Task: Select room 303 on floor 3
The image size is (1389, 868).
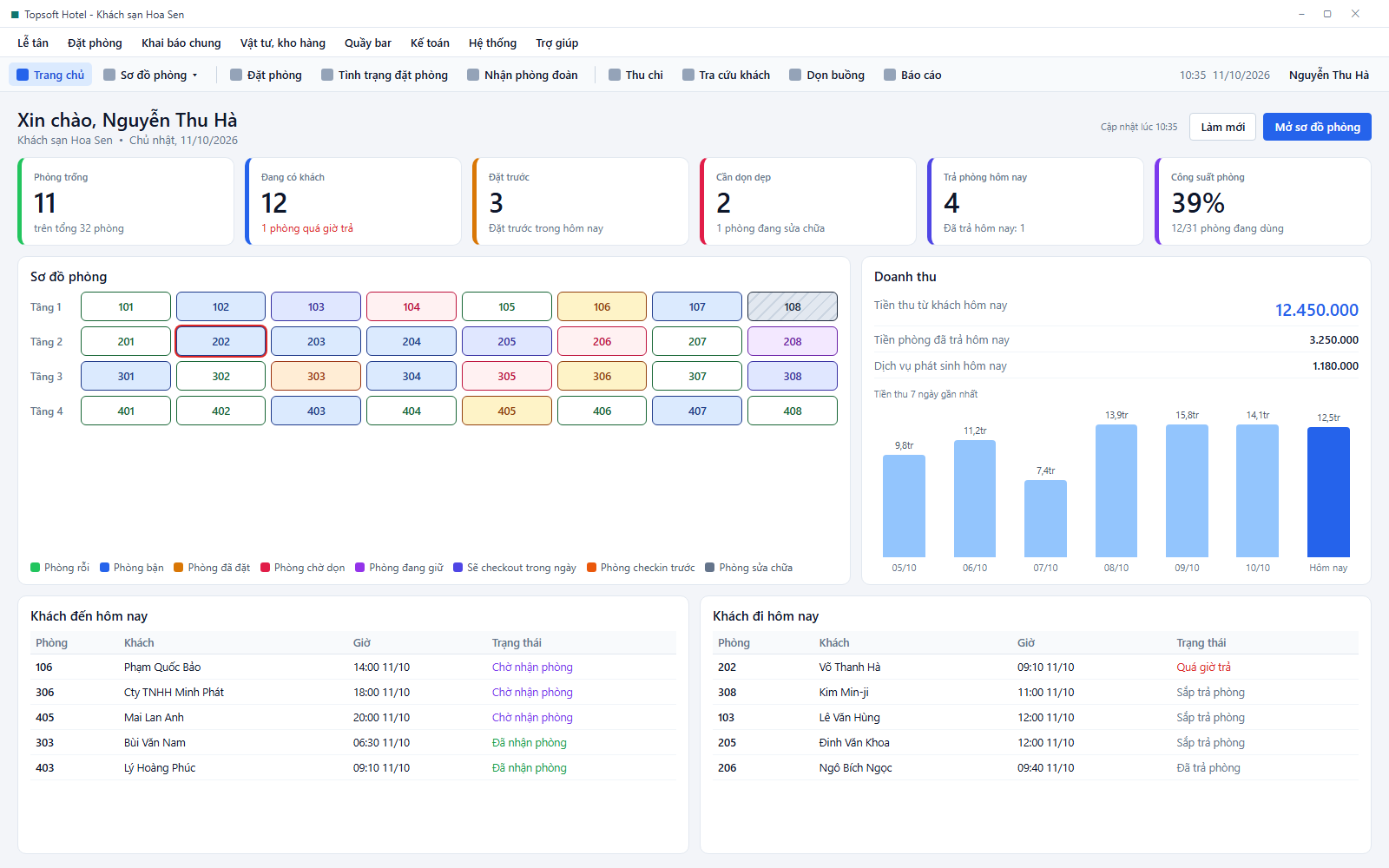Action: pos(316,376)
